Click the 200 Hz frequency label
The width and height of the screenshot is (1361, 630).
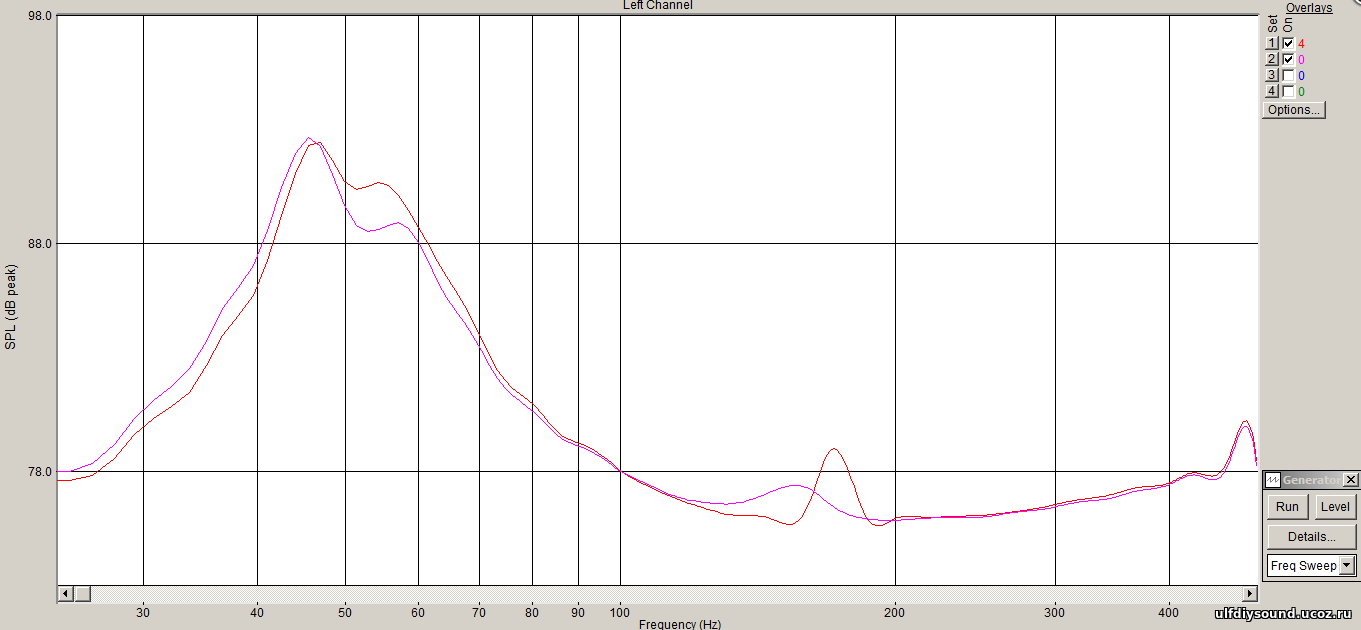pyautogui.click(x=895, y=612)
